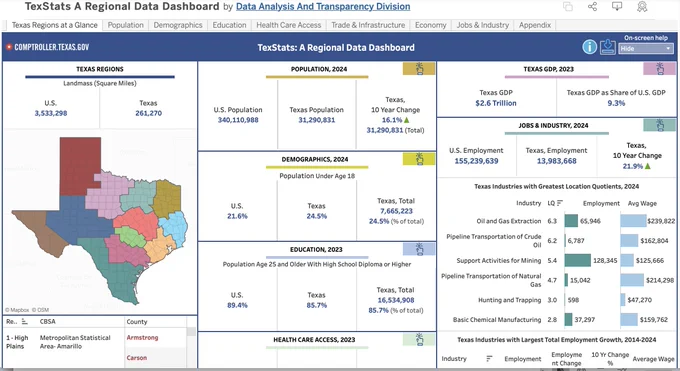Open the Health Care Access tab
This screenshot has height=371, width=680.
[288, 25]
